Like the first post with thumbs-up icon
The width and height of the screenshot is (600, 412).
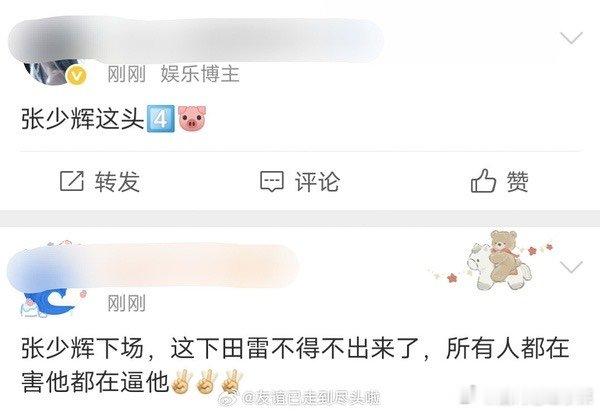[483, 181]
